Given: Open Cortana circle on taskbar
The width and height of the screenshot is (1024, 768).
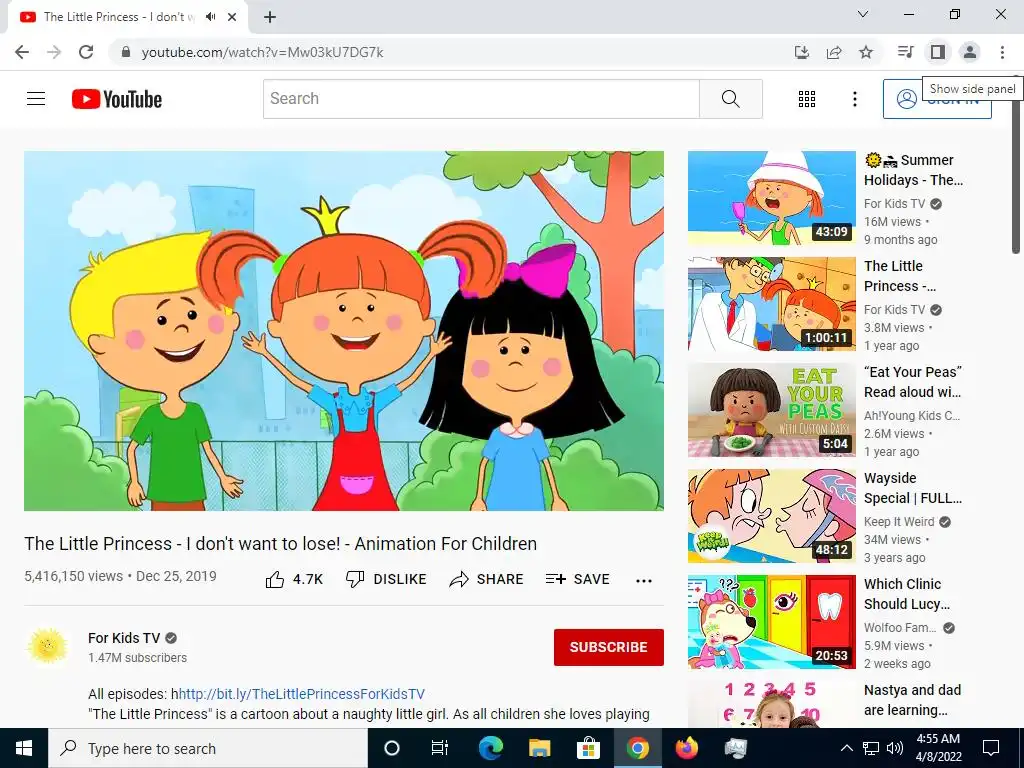Looking at the screenshot, I should point(392,748).
